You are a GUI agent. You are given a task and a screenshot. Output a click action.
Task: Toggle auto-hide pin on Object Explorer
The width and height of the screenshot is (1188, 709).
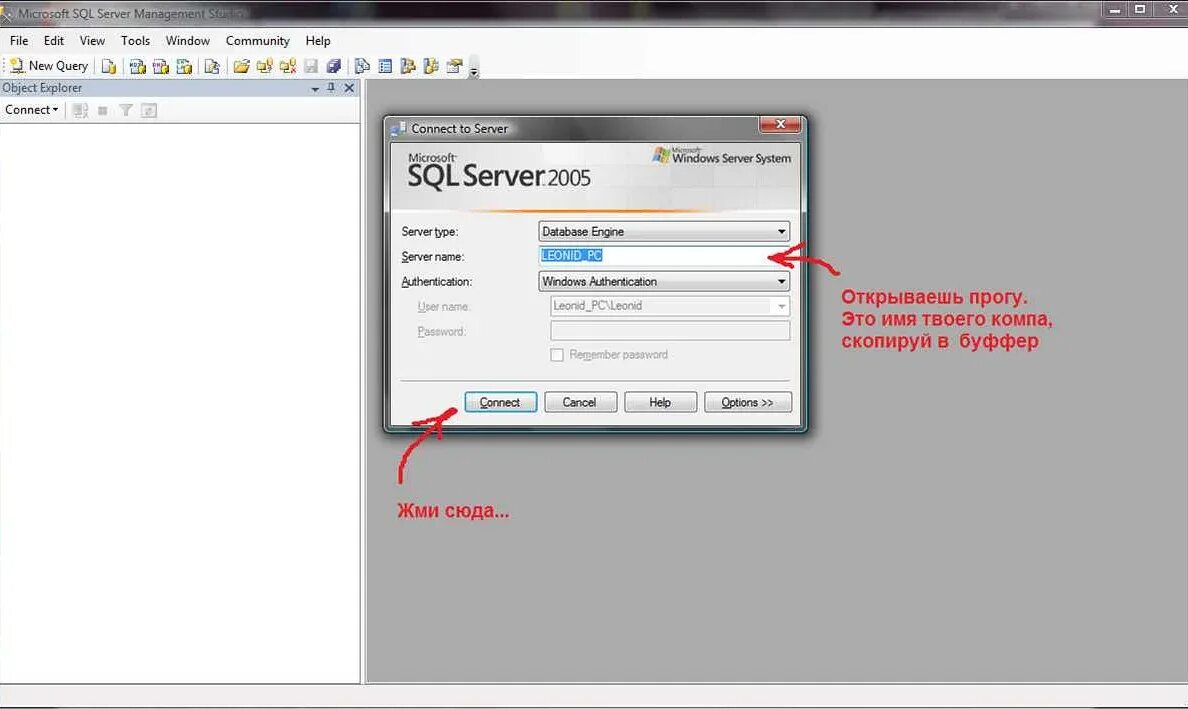(x=331, y=88)
